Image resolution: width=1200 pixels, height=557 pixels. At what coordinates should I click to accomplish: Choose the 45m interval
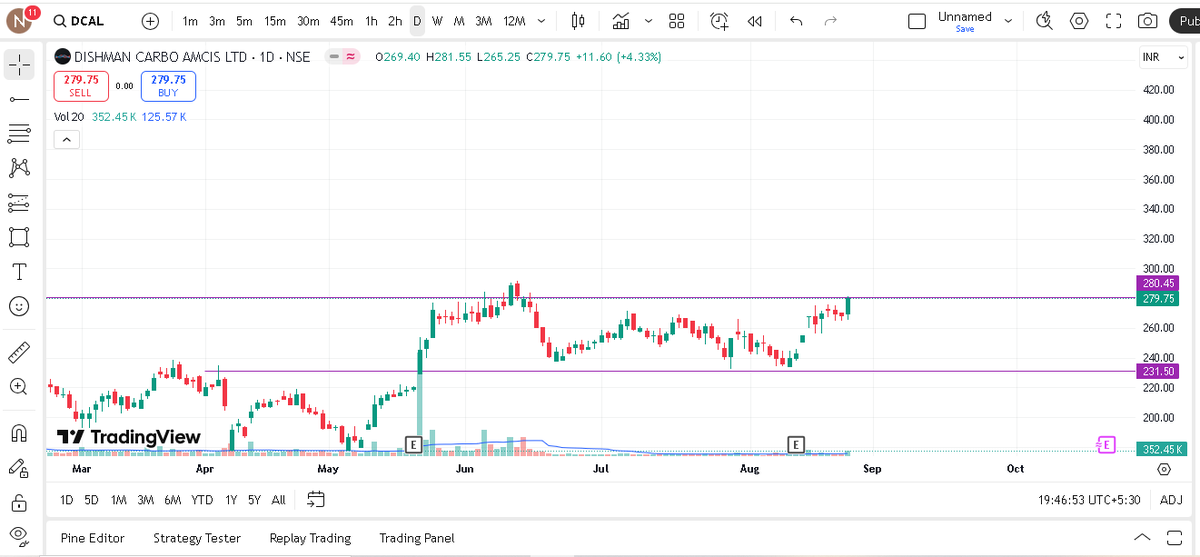coord(341,21)
